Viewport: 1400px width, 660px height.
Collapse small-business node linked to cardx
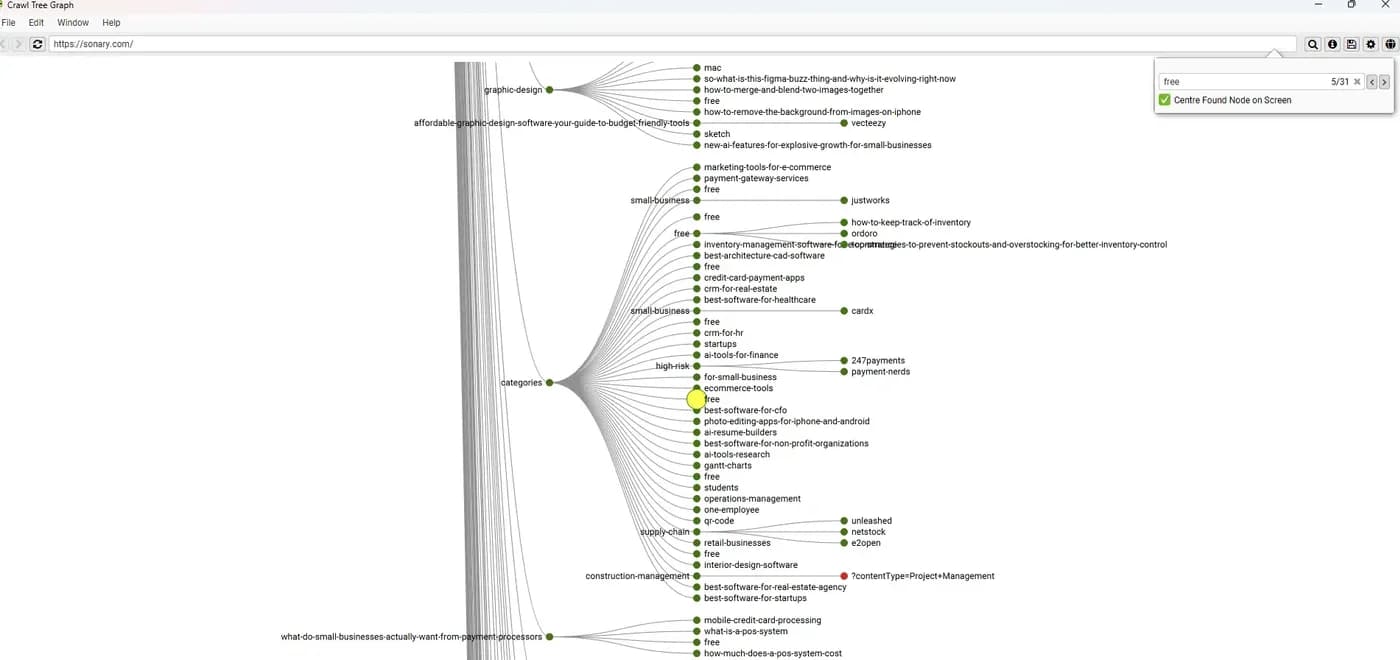coord(696,311)
